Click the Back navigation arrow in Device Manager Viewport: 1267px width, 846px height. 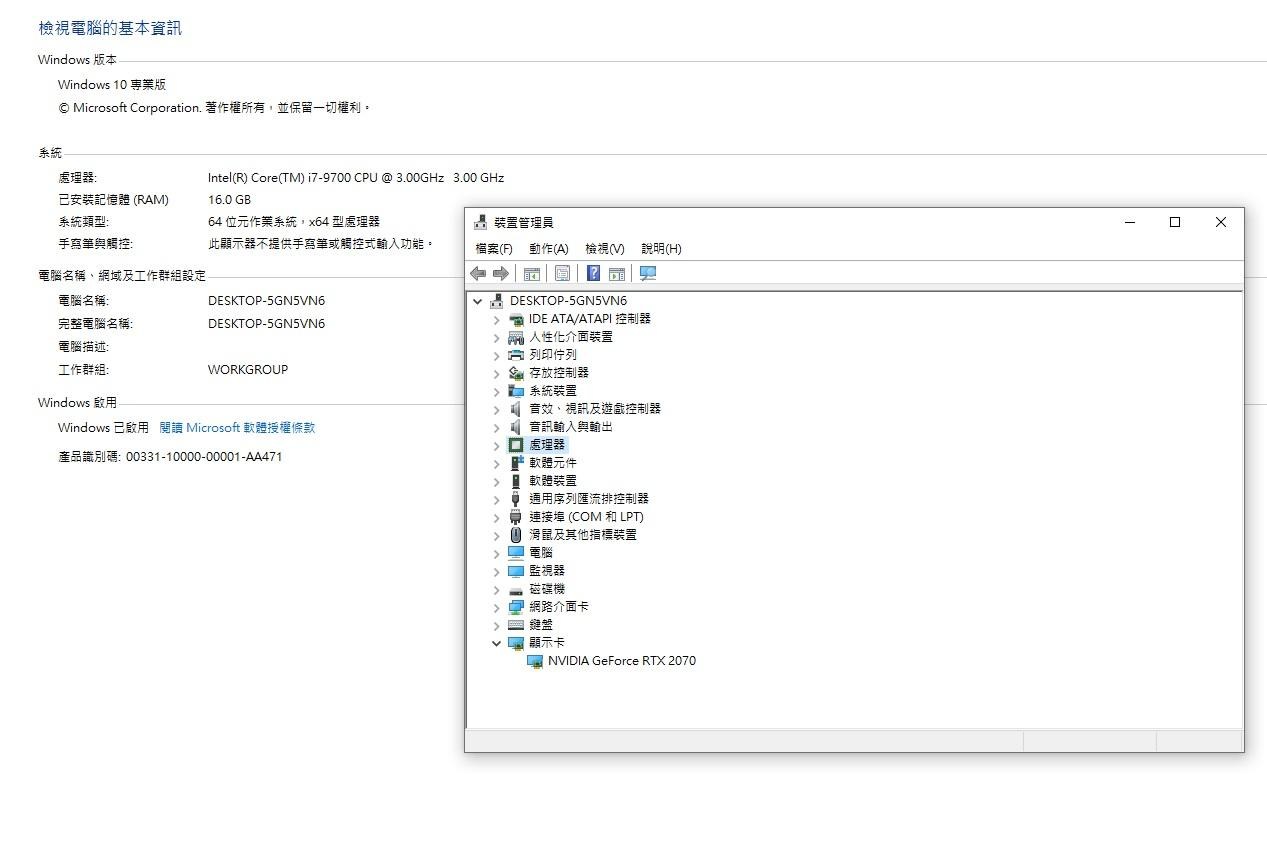[x=478, y=272]
